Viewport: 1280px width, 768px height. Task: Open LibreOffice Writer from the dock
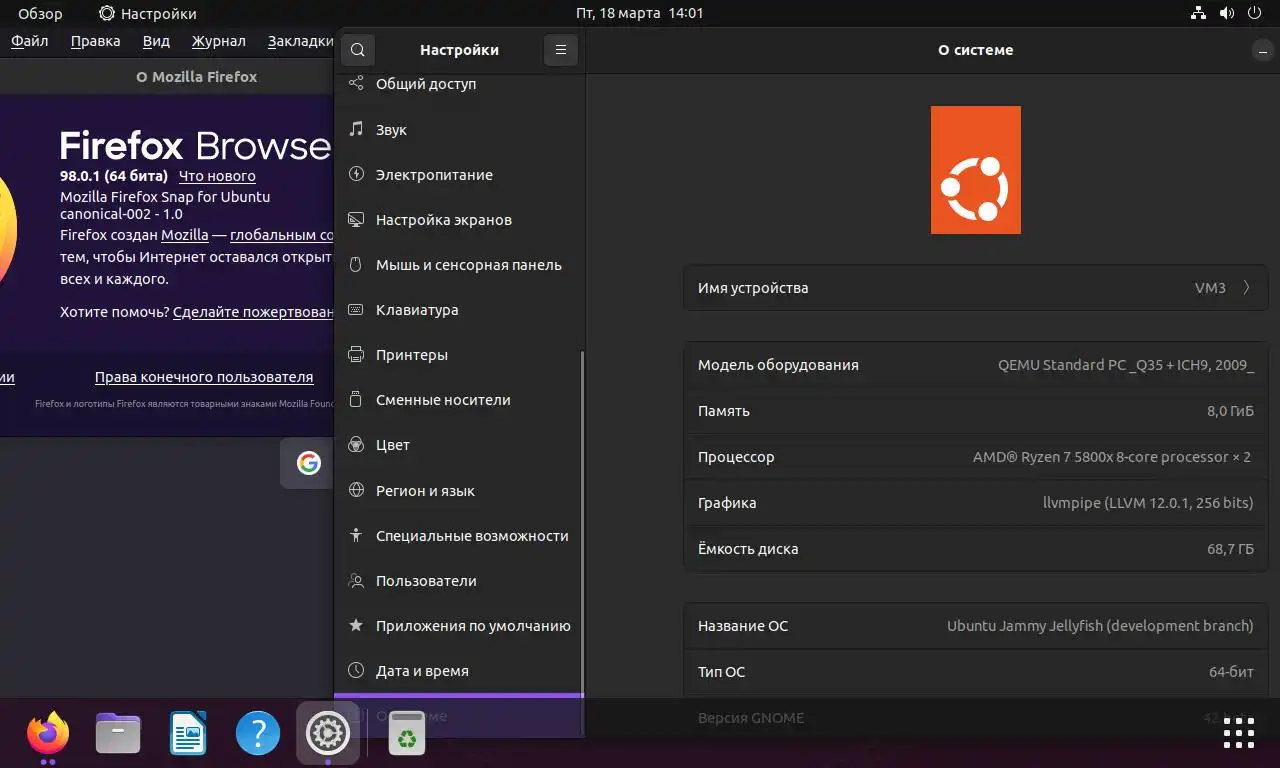188,734
